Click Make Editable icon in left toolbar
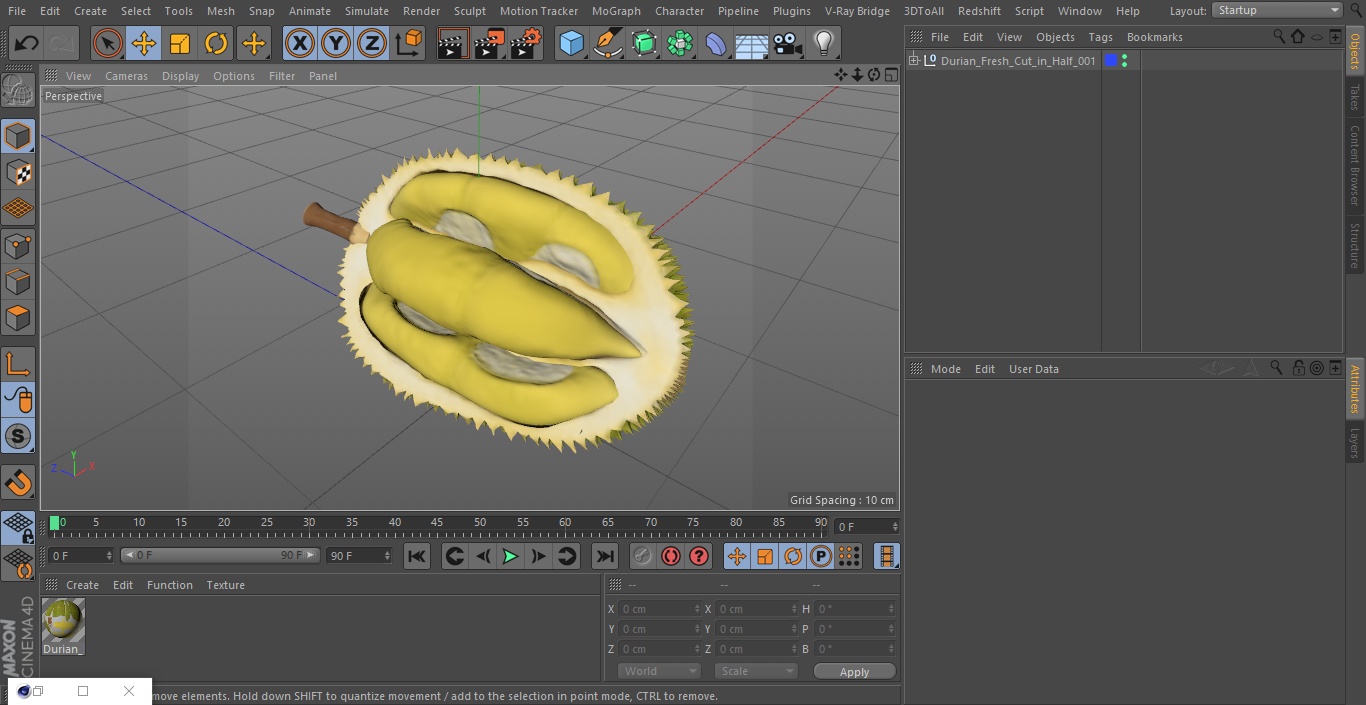The width and height of the screenshot is (1366, 705). tap(18, 91)
